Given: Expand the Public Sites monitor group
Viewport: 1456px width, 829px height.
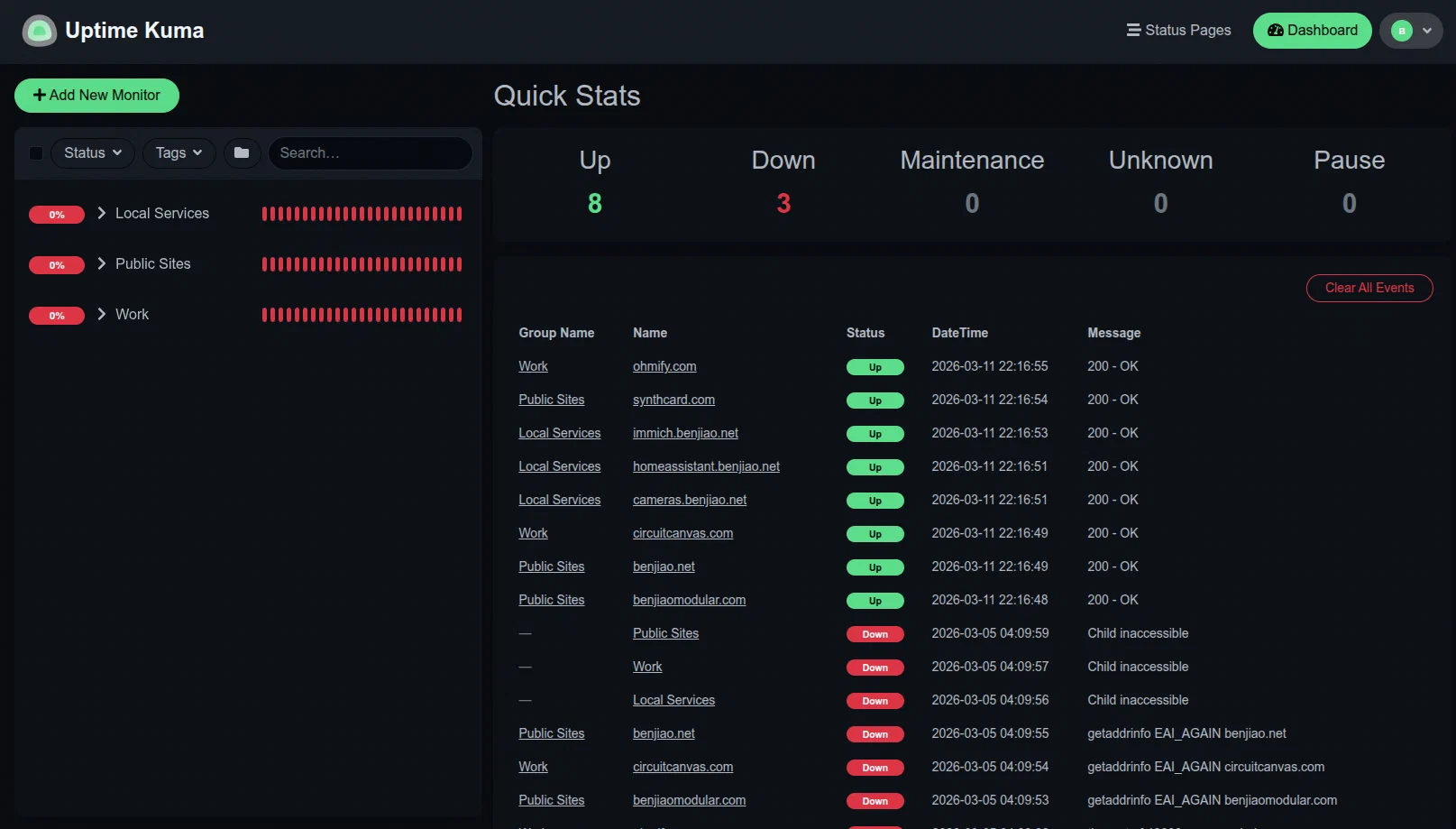Looking at the screenshot, I should pos(101,263).
